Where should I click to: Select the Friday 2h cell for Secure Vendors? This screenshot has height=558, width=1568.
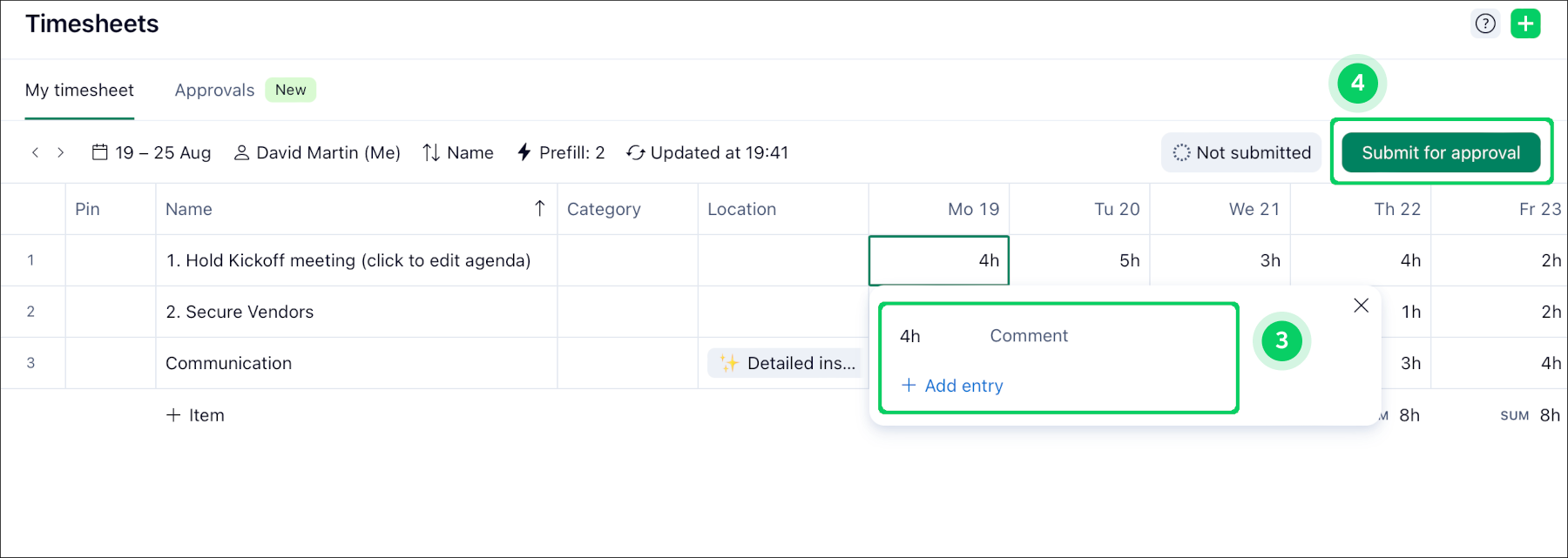[x=1500, y=312]
